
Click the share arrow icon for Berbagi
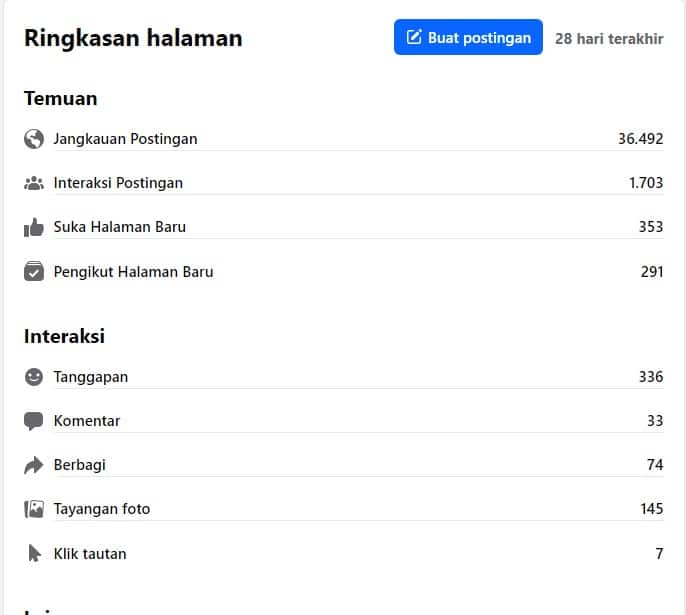(34, 465)
